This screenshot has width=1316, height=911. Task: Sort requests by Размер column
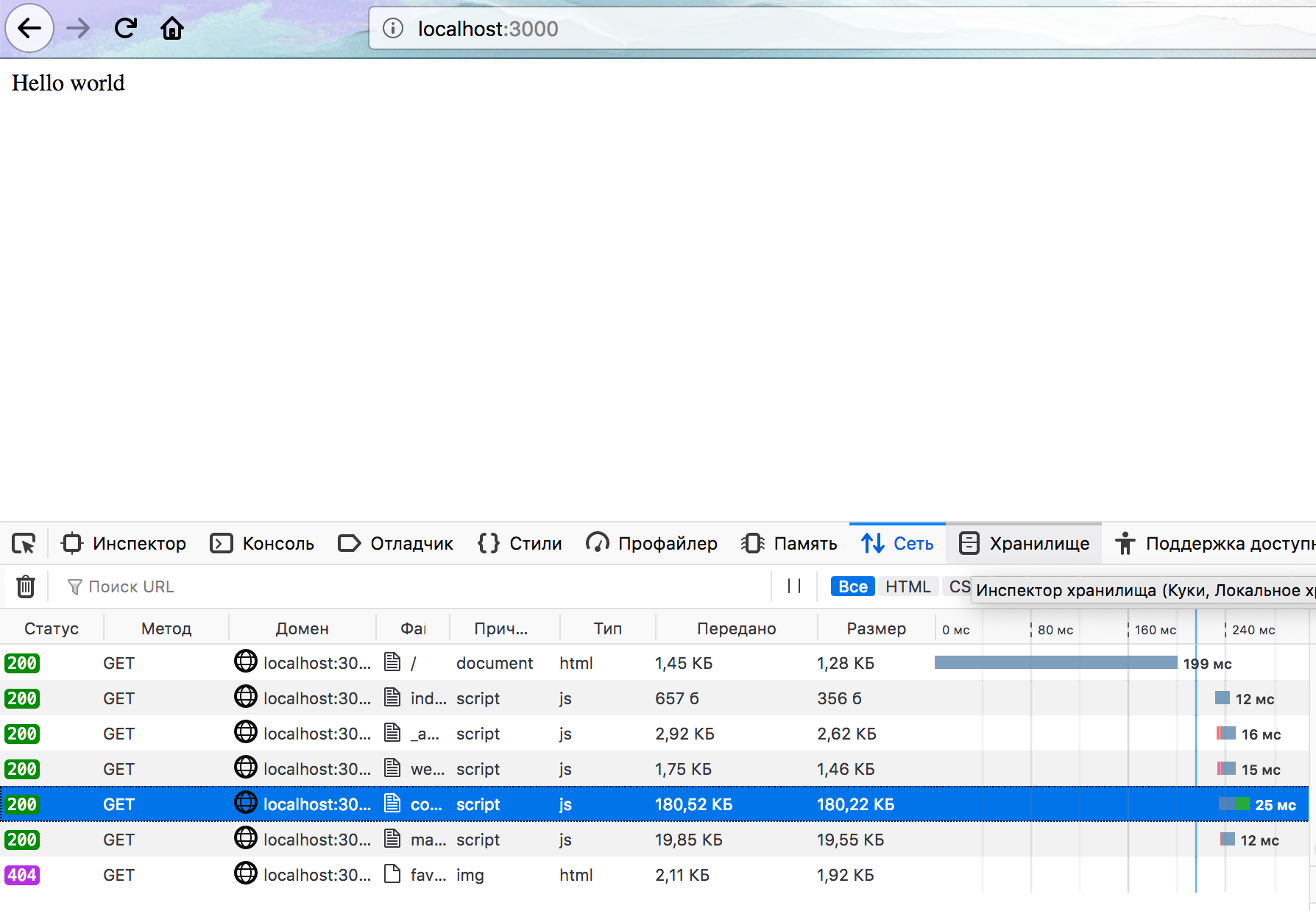(x=876, y=628)
